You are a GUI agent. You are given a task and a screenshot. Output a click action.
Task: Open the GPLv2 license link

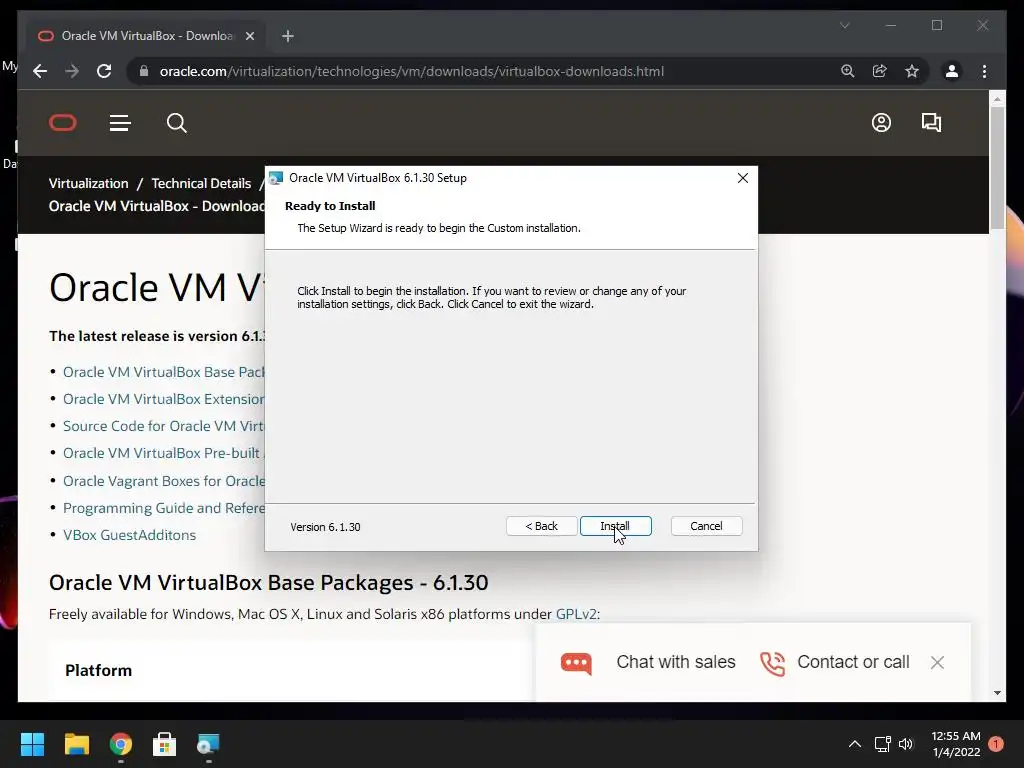(576, 614)
